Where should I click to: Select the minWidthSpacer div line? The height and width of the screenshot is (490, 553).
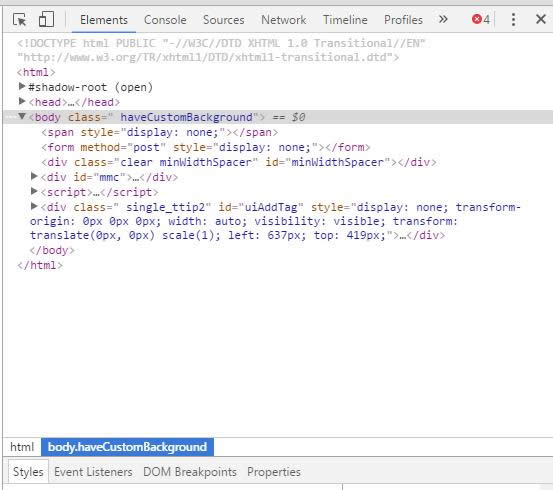239,162
